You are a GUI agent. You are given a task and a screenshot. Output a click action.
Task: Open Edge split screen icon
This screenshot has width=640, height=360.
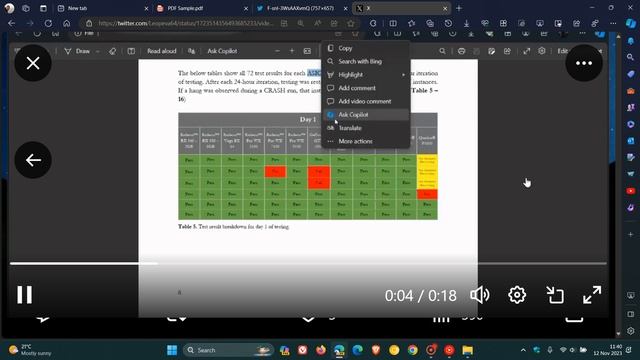(x=393, y=23)
